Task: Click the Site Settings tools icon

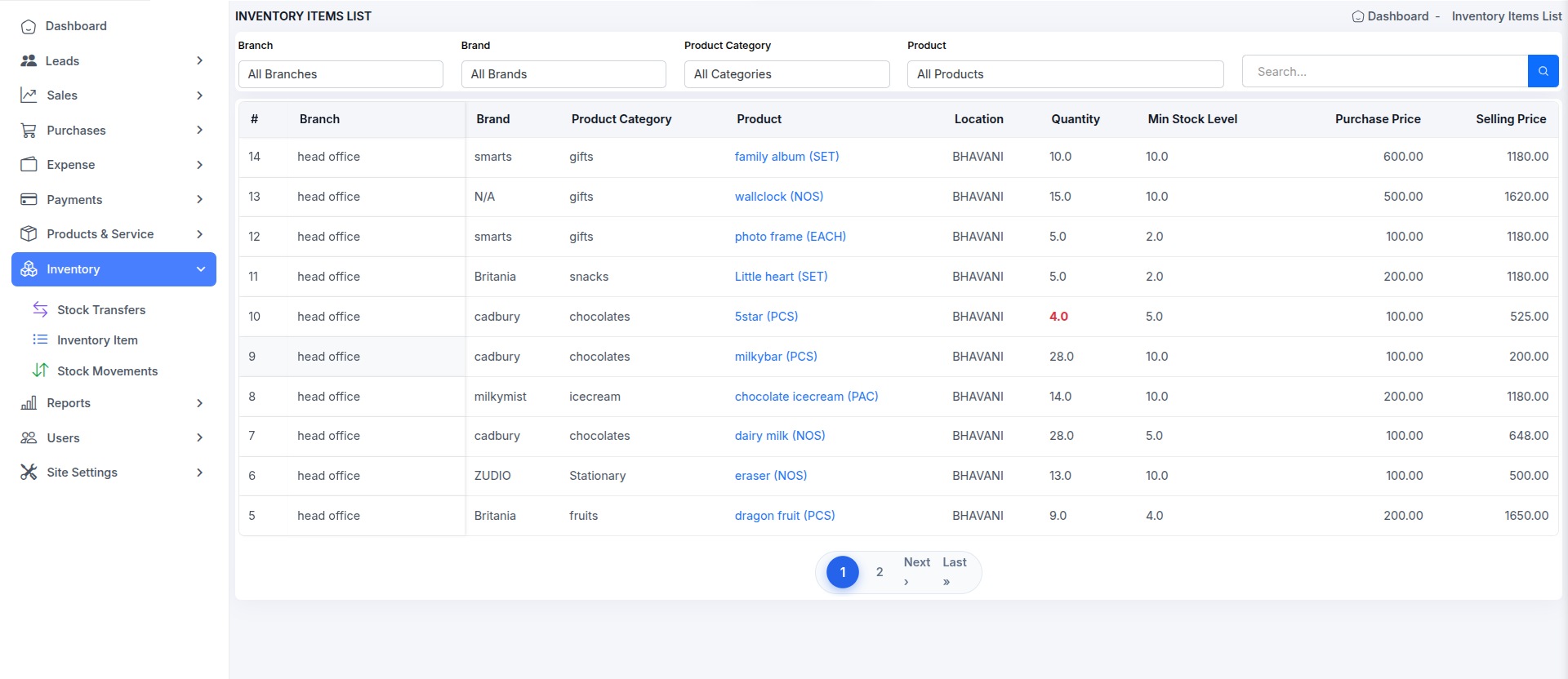Action: [x=29, y=472]
